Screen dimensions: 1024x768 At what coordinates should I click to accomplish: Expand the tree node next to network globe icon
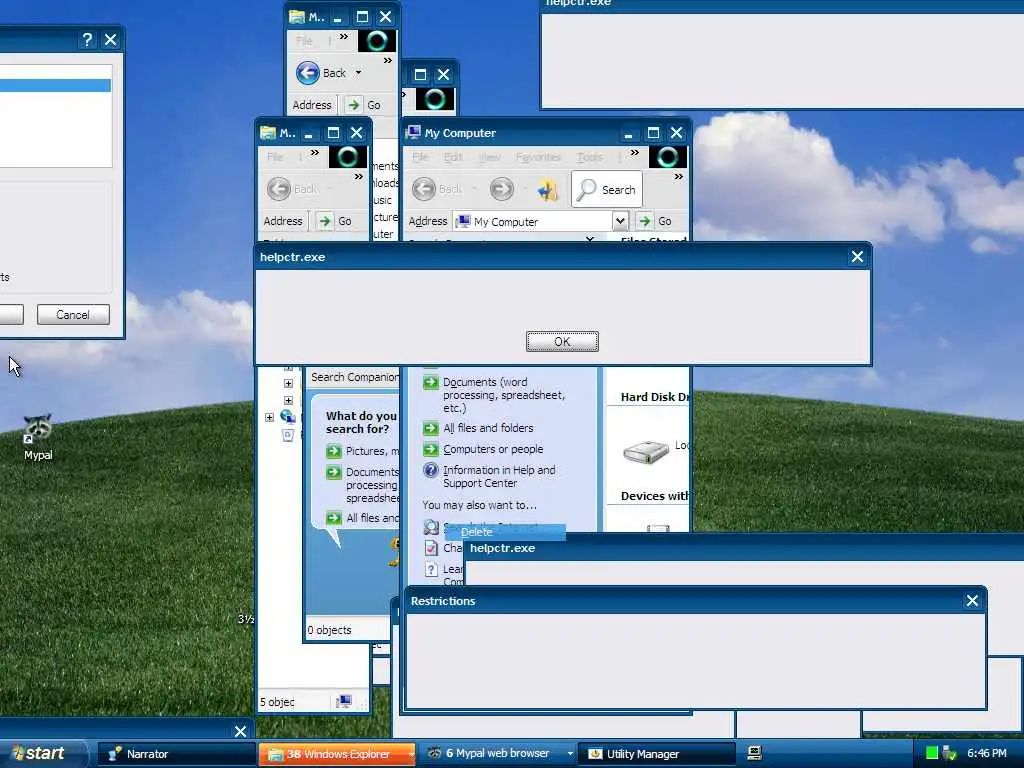tap(269, 417)
